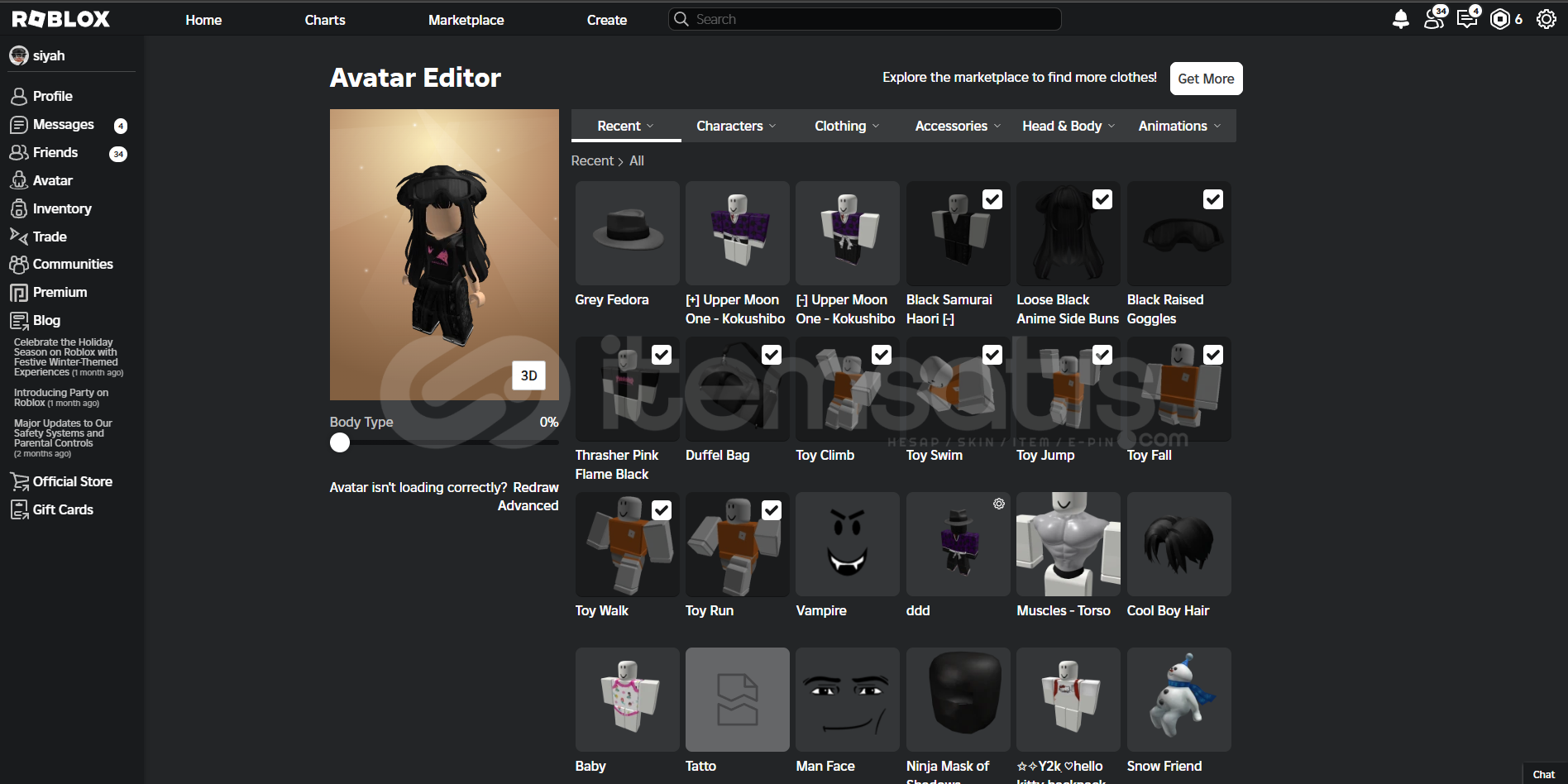The height and width of the screenshot is (784, 1568).
Task: Click the Gift Cards sidebar icon
Action: (x=19, y=509)
